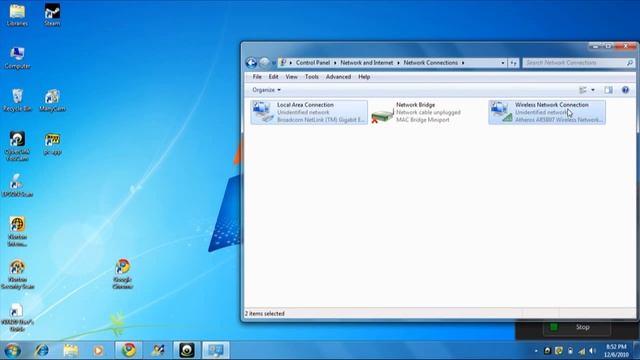Click the Control Panel breadcrumb
The image size is (640, 360).
click(313, 63)
